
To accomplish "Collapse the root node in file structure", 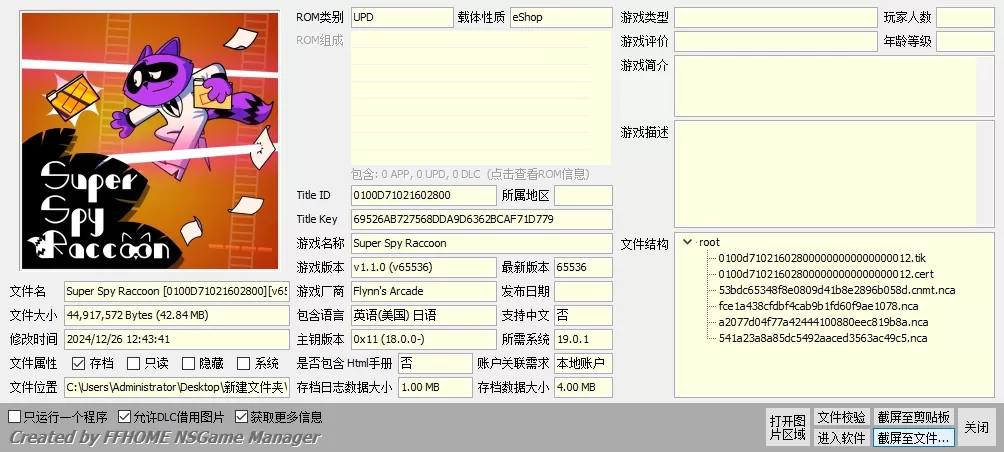I will pos(688,242).
